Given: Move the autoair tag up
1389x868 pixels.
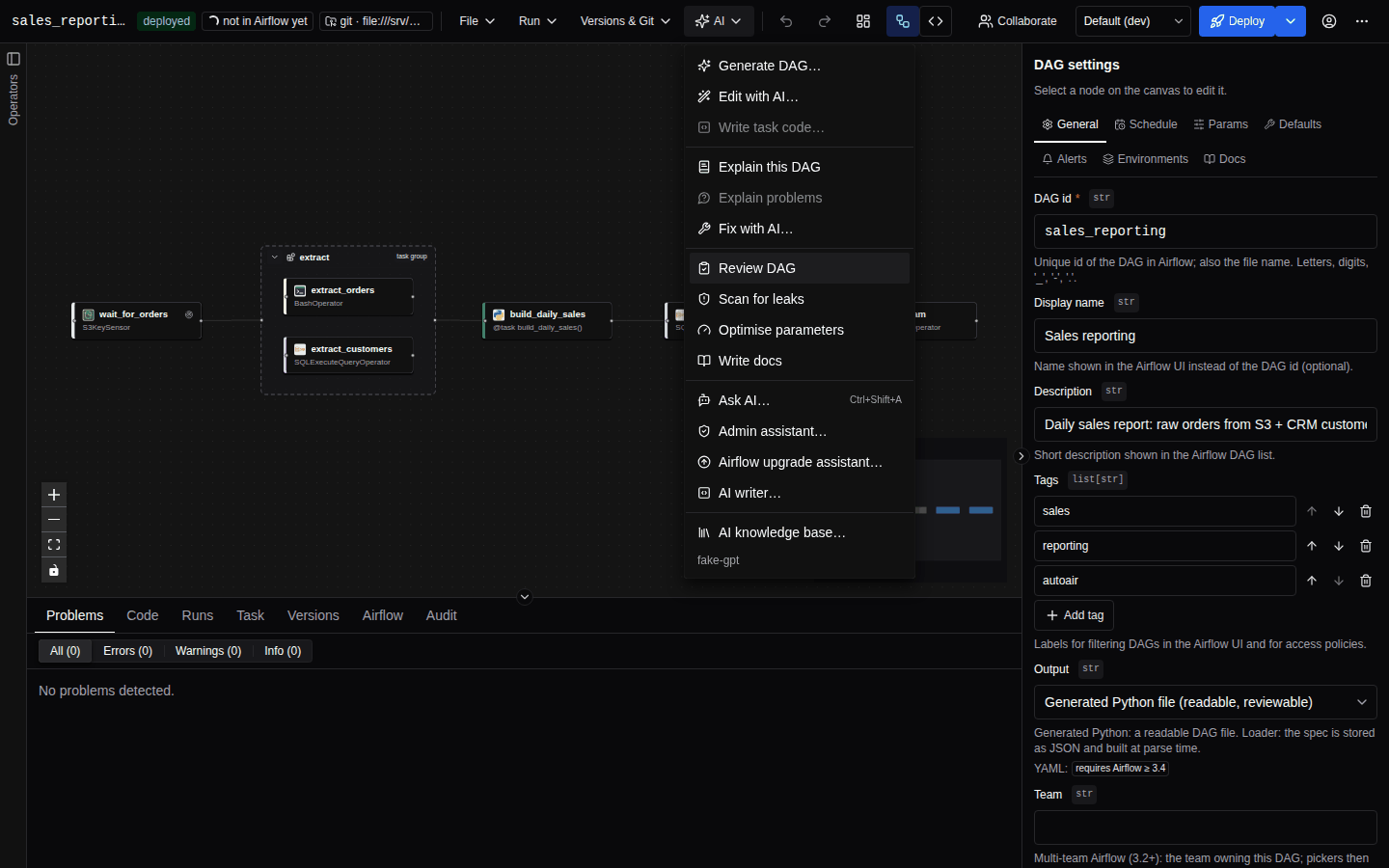Looking at the screenshot, I should (x=1312, y=581).
